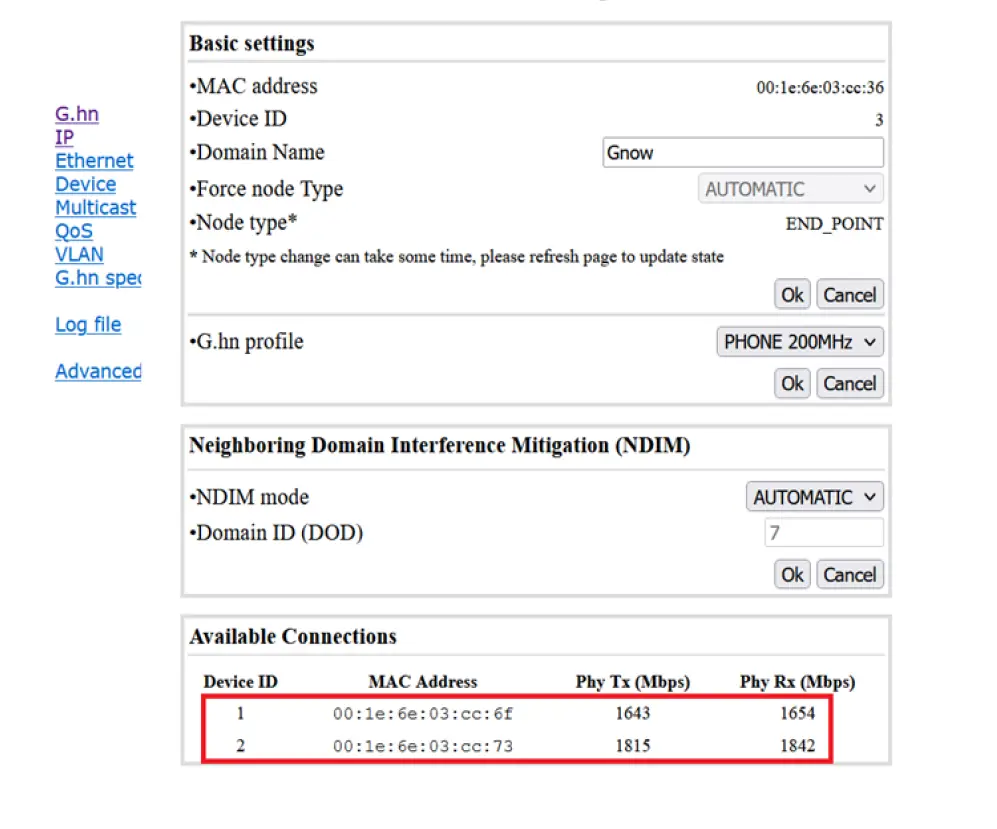This screenshot has width=997, height=829.
Task: Open the G.hn settings page link
Action: (77, 114)
